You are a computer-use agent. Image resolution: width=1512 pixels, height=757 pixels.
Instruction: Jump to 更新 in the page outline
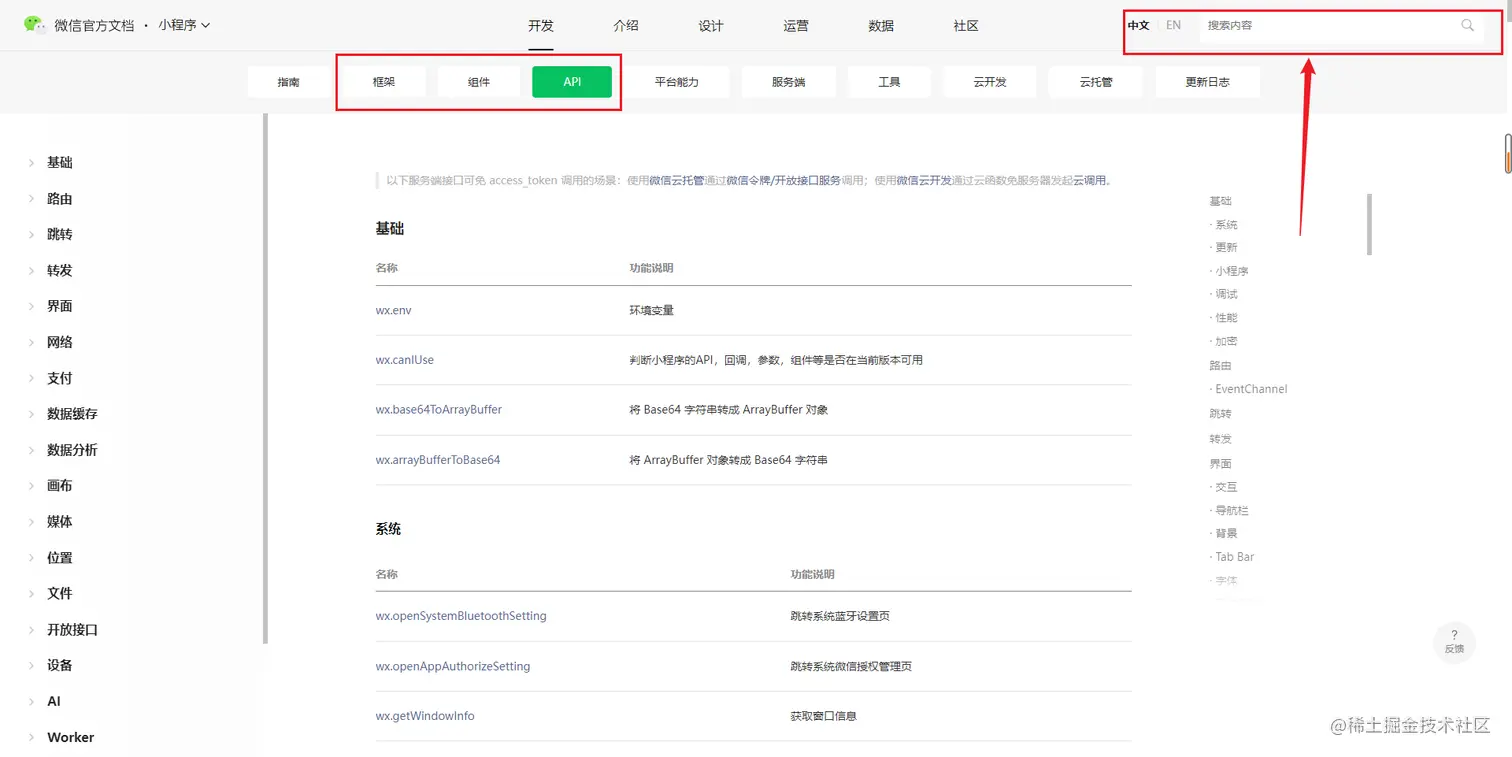coord(1226,248)
